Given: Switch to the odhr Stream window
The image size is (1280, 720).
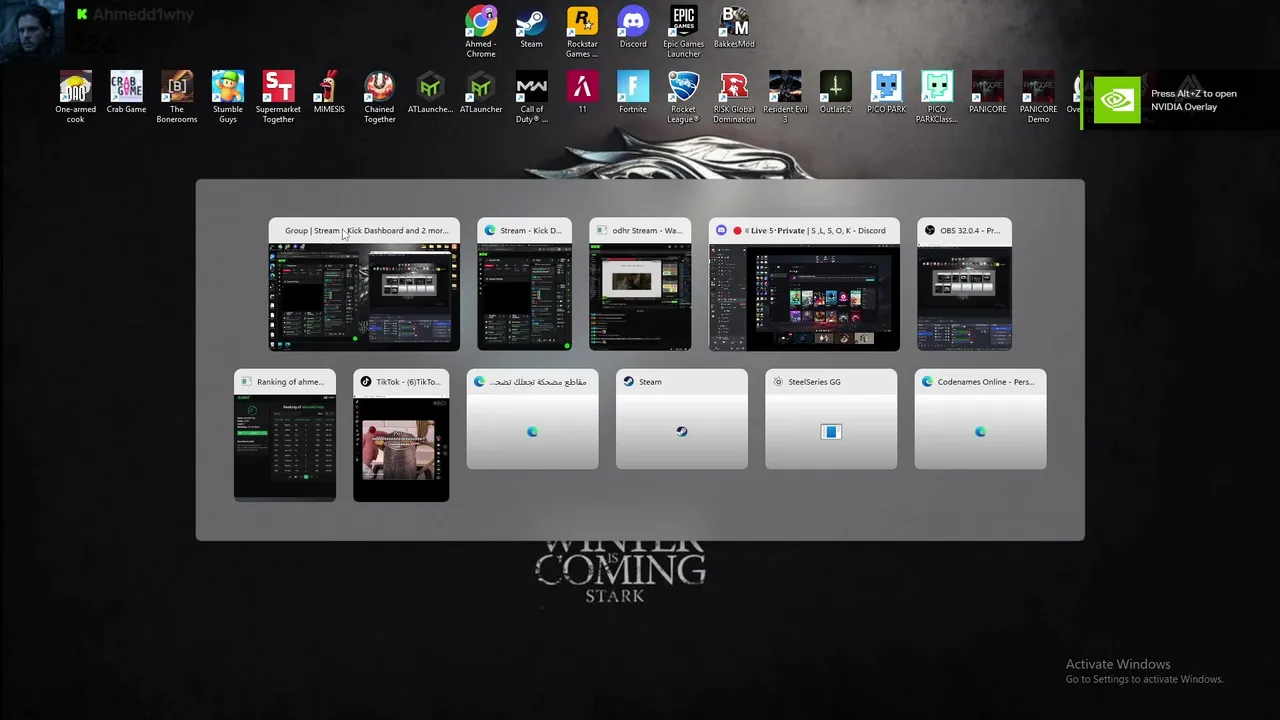Looking at the screenshot, I should (640, 284).
